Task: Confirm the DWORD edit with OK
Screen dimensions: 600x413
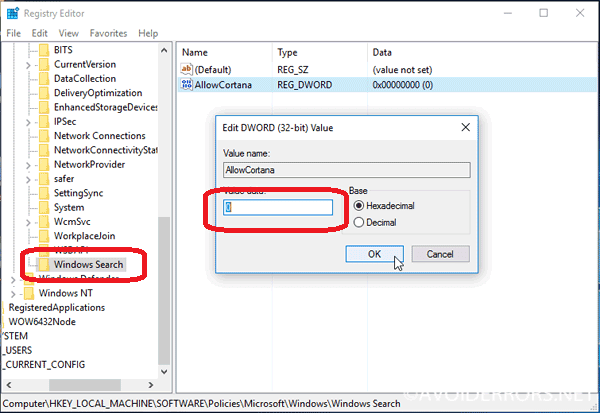Action: tap(373, 254)
